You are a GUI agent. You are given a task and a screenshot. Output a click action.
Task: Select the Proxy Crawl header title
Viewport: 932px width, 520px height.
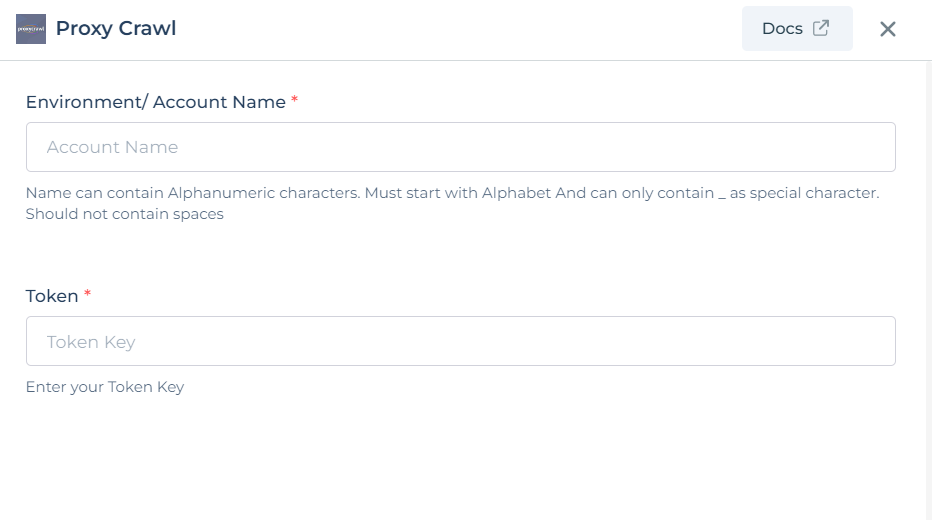click(116, 28)
